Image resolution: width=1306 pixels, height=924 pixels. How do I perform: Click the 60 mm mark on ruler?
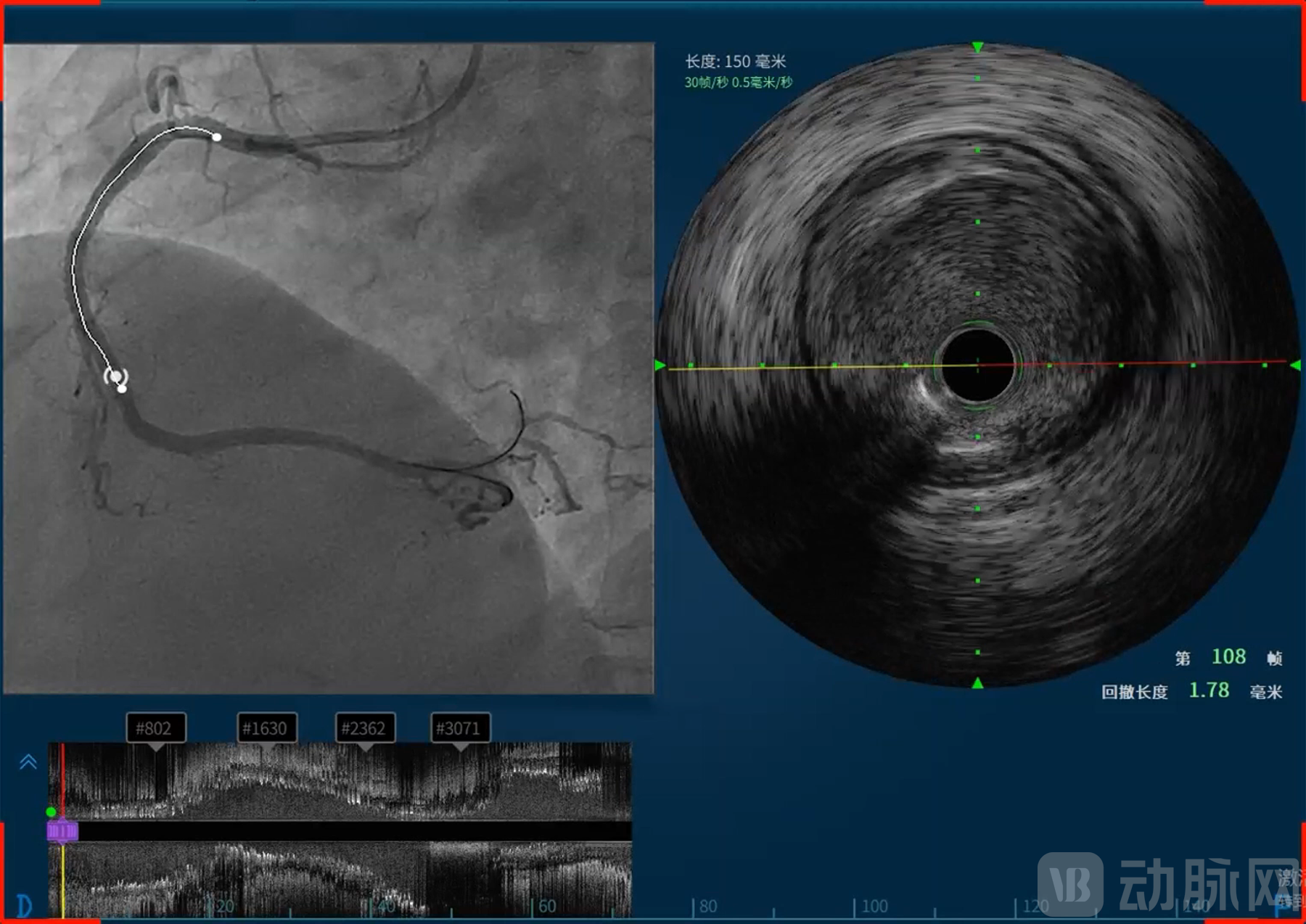coord(547,907)
